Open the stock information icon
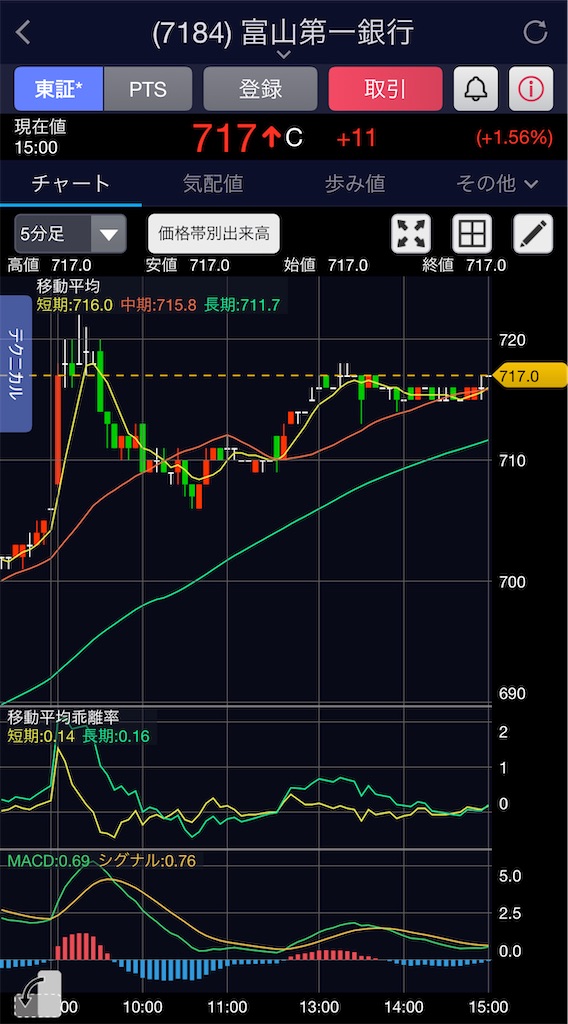 click(x=531, y=89)
